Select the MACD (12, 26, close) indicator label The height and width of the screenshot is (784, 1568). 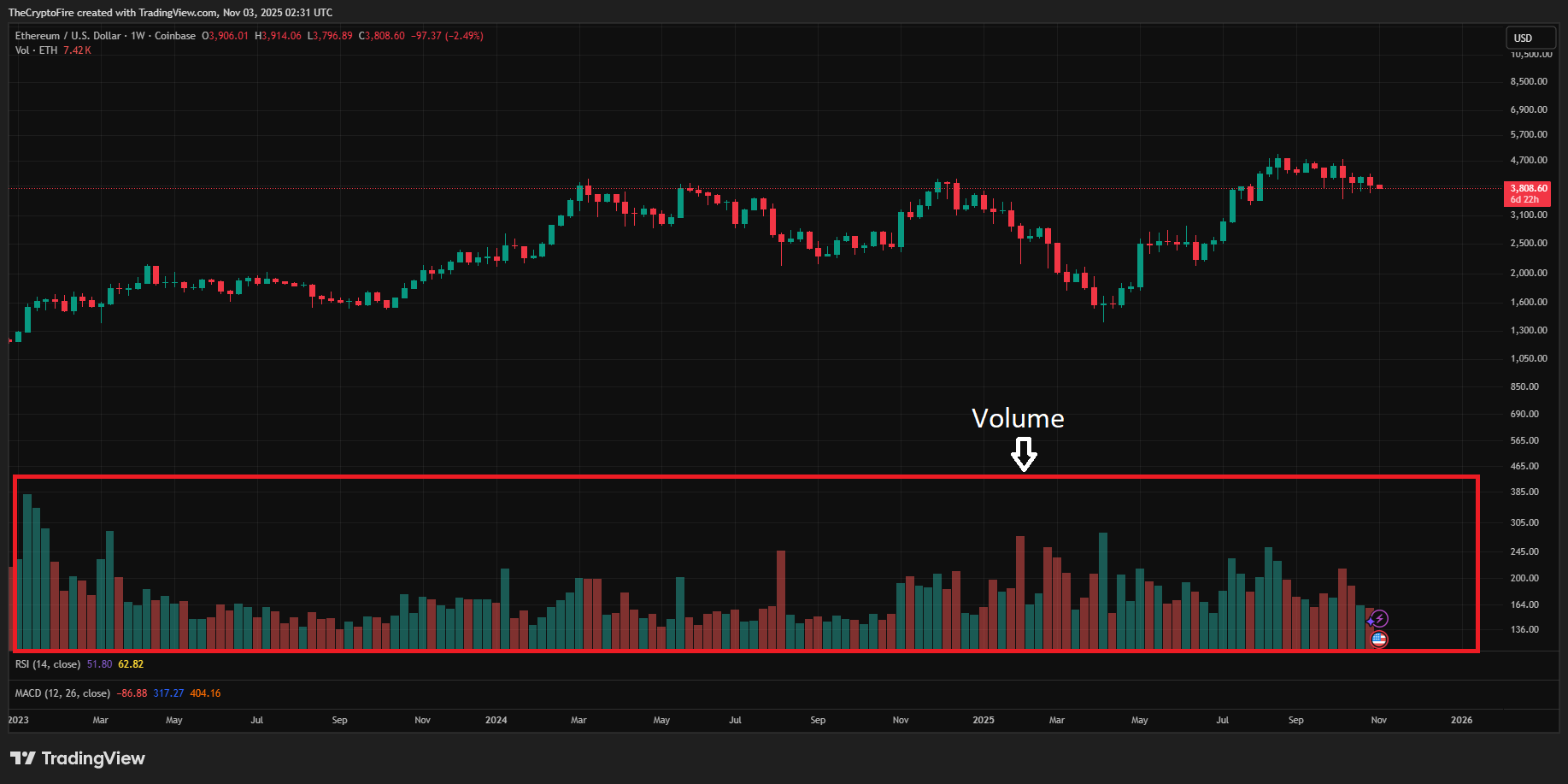tap(62, 693)
